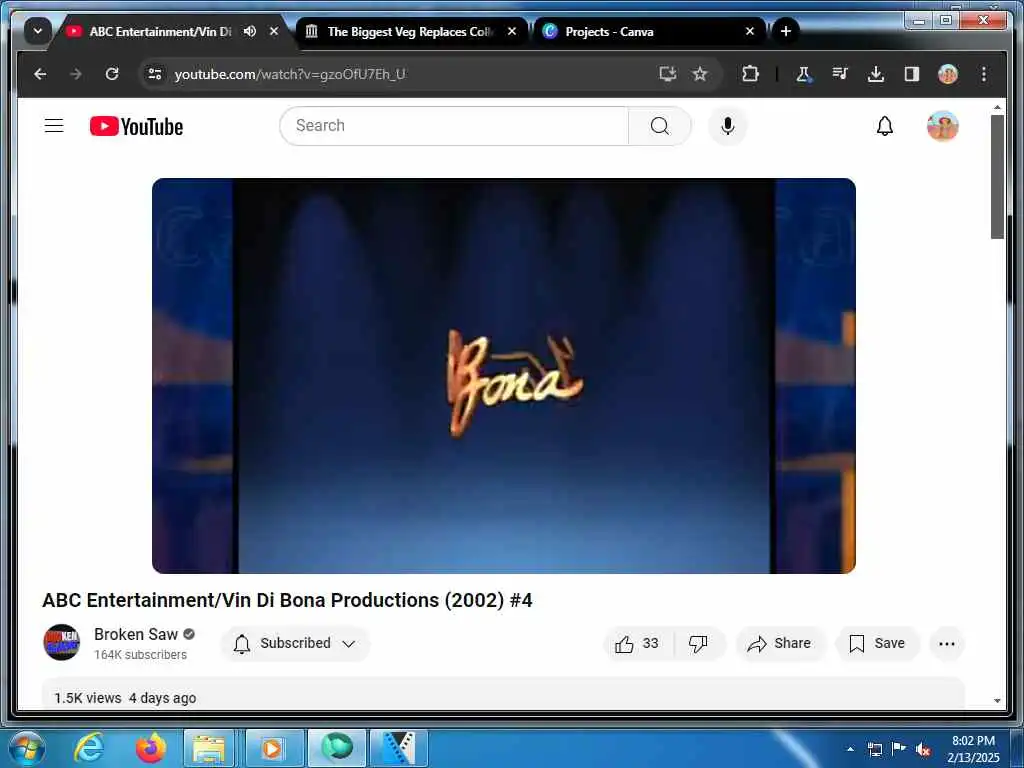
Task: Open the media controls icon in toolbar
Action: point(840,74)
